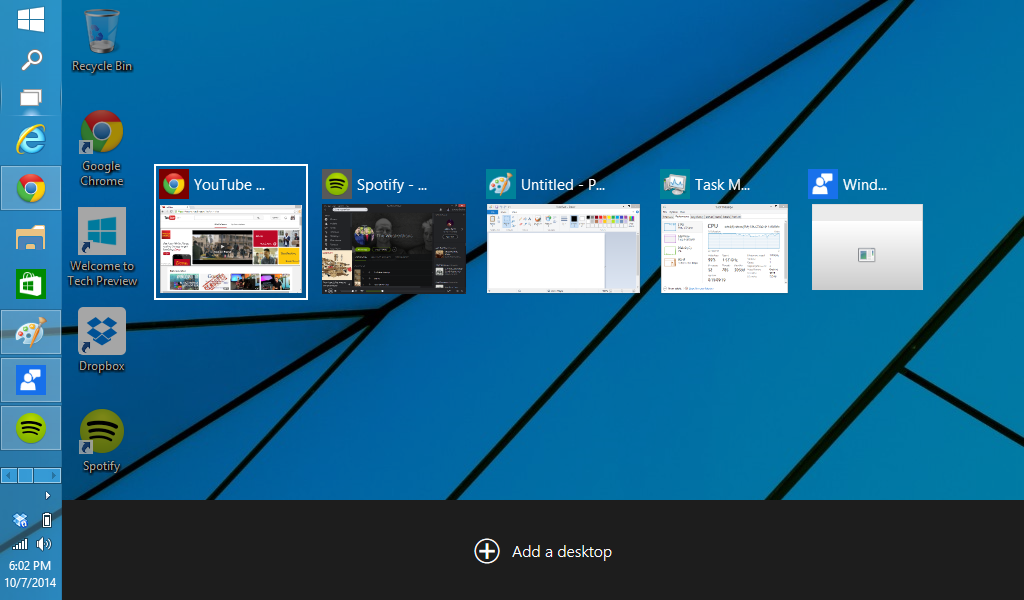Open the network signal tray icon

[x=20, y=544]
